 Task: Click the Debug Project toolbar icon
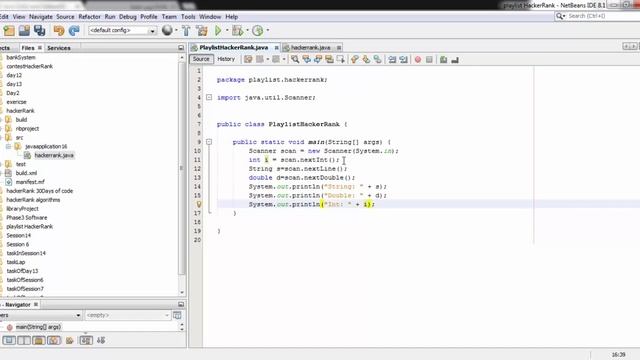(237, 31)
